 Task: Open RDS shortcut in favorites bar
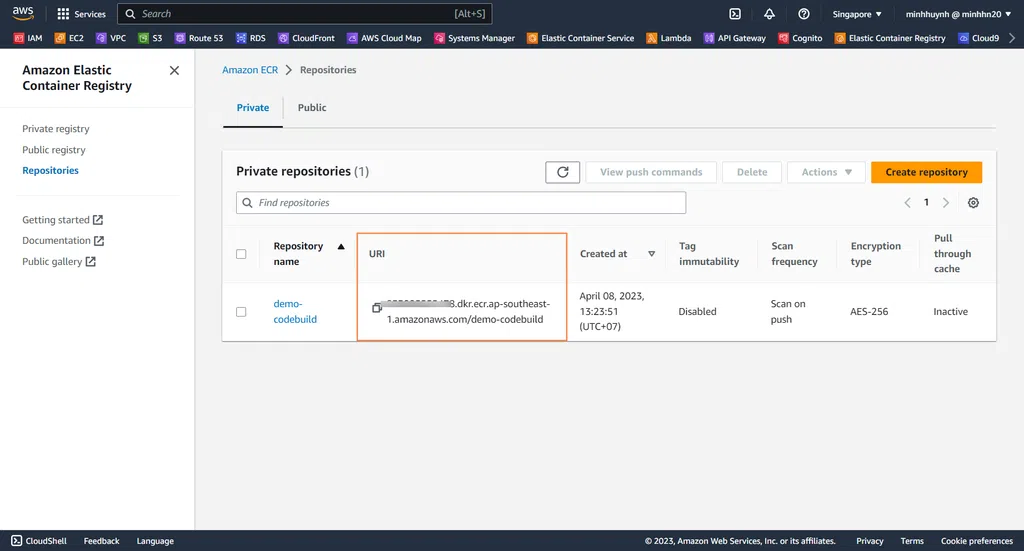[x=251, y=38]
